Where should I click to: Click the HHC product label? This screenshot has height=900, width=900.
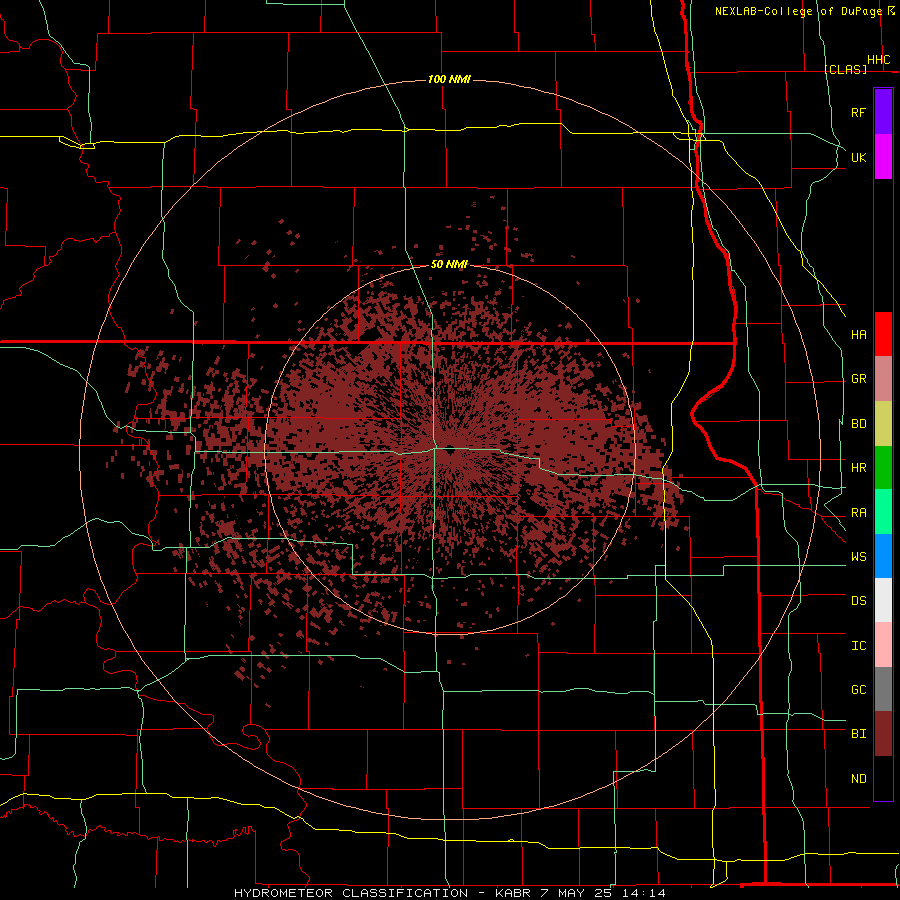[x=879, y=60]
